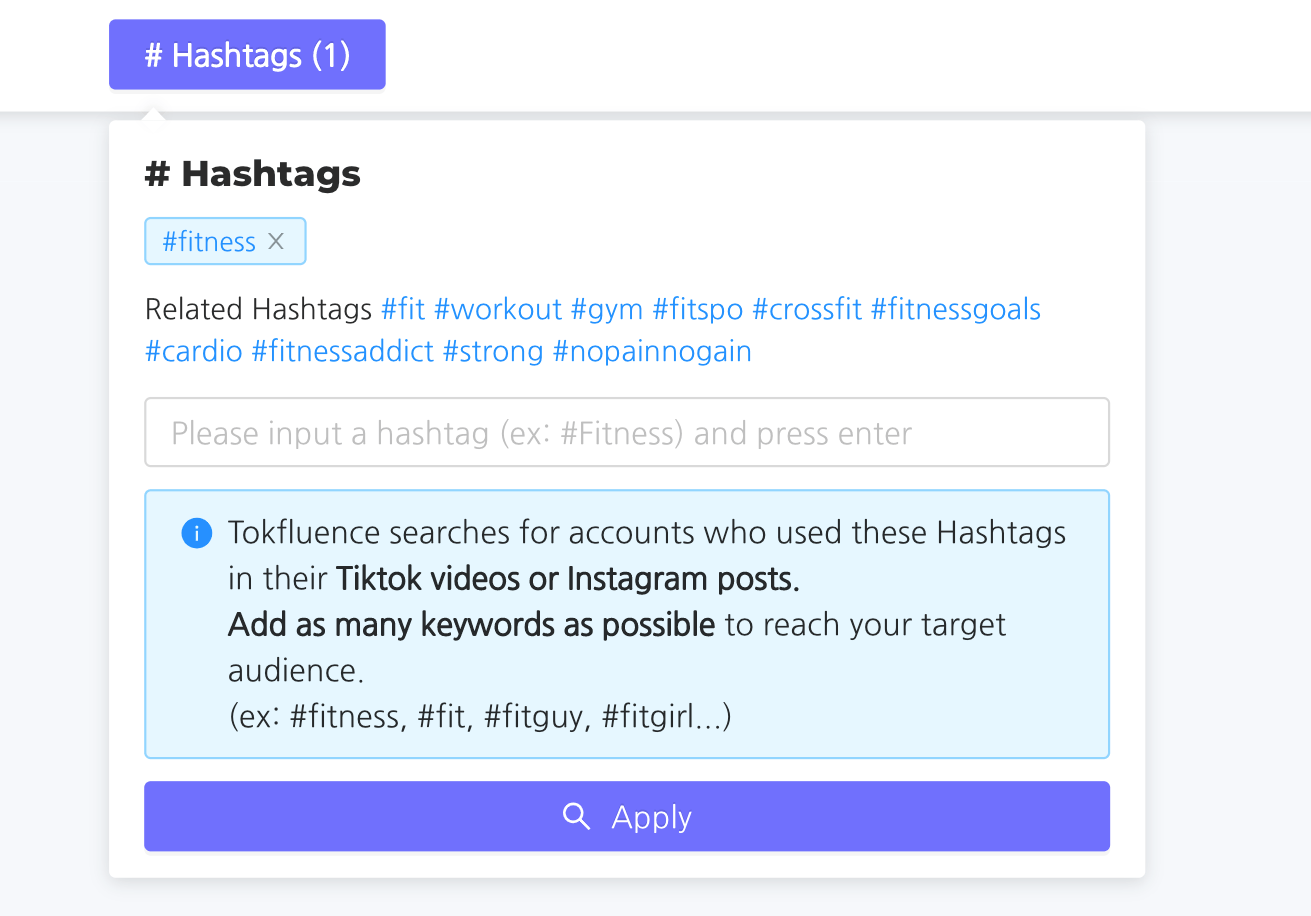Click the magnifier icon on the Apply button
This screenshot has height=916, width=1311.
pyautogui.click(x=577, y=816)
